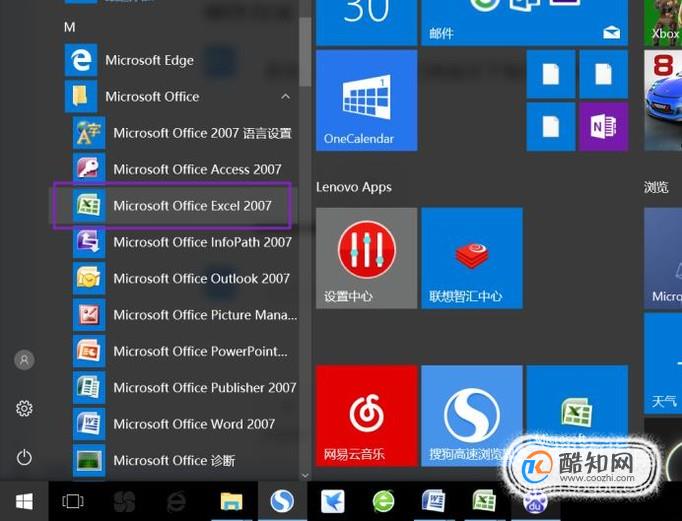
Task: Open the OneNote purple tile
Action: coord(603,127)
